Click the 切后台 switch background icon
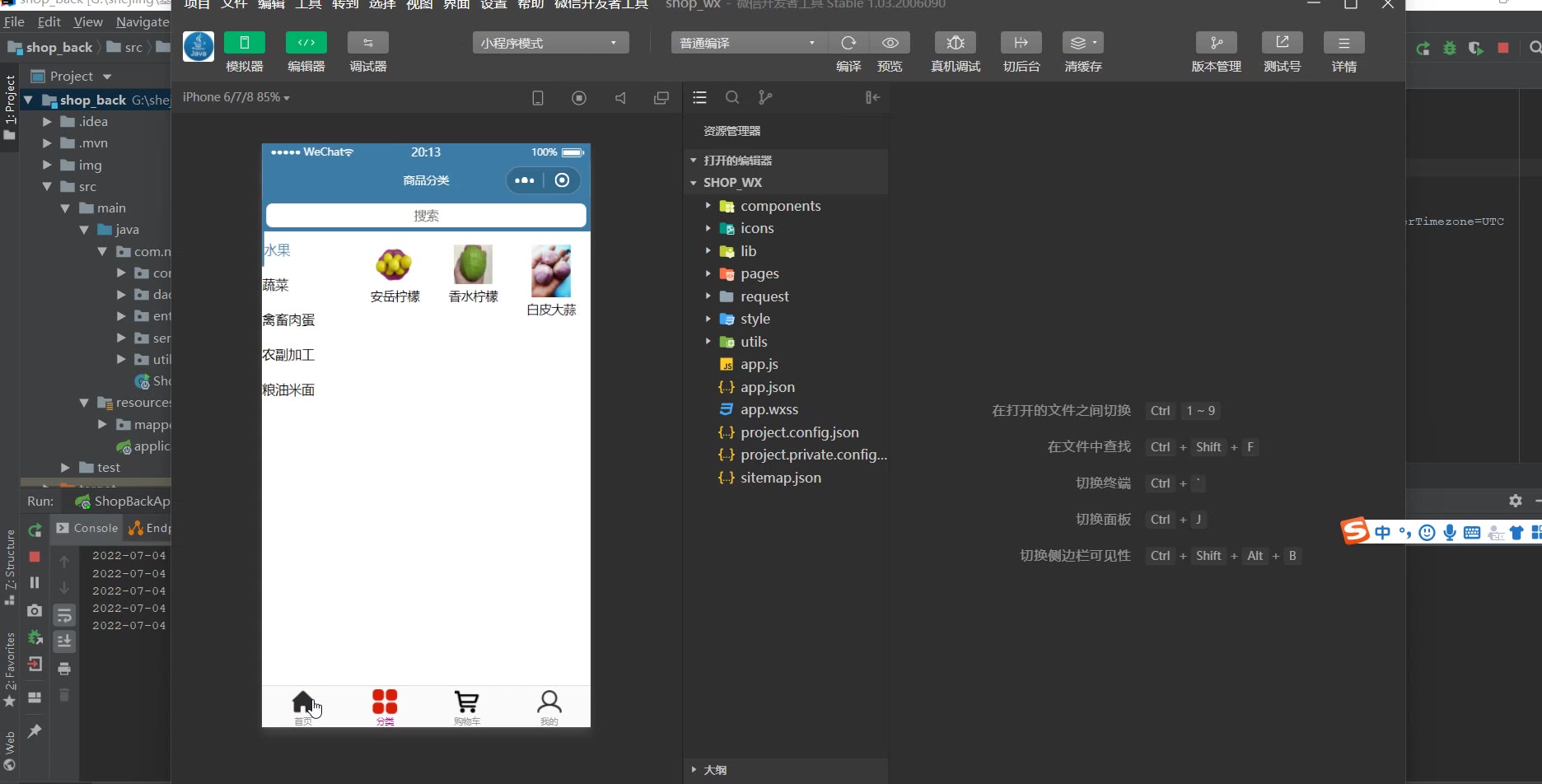The image size is (1542, 784). [x=1021, y=43]
